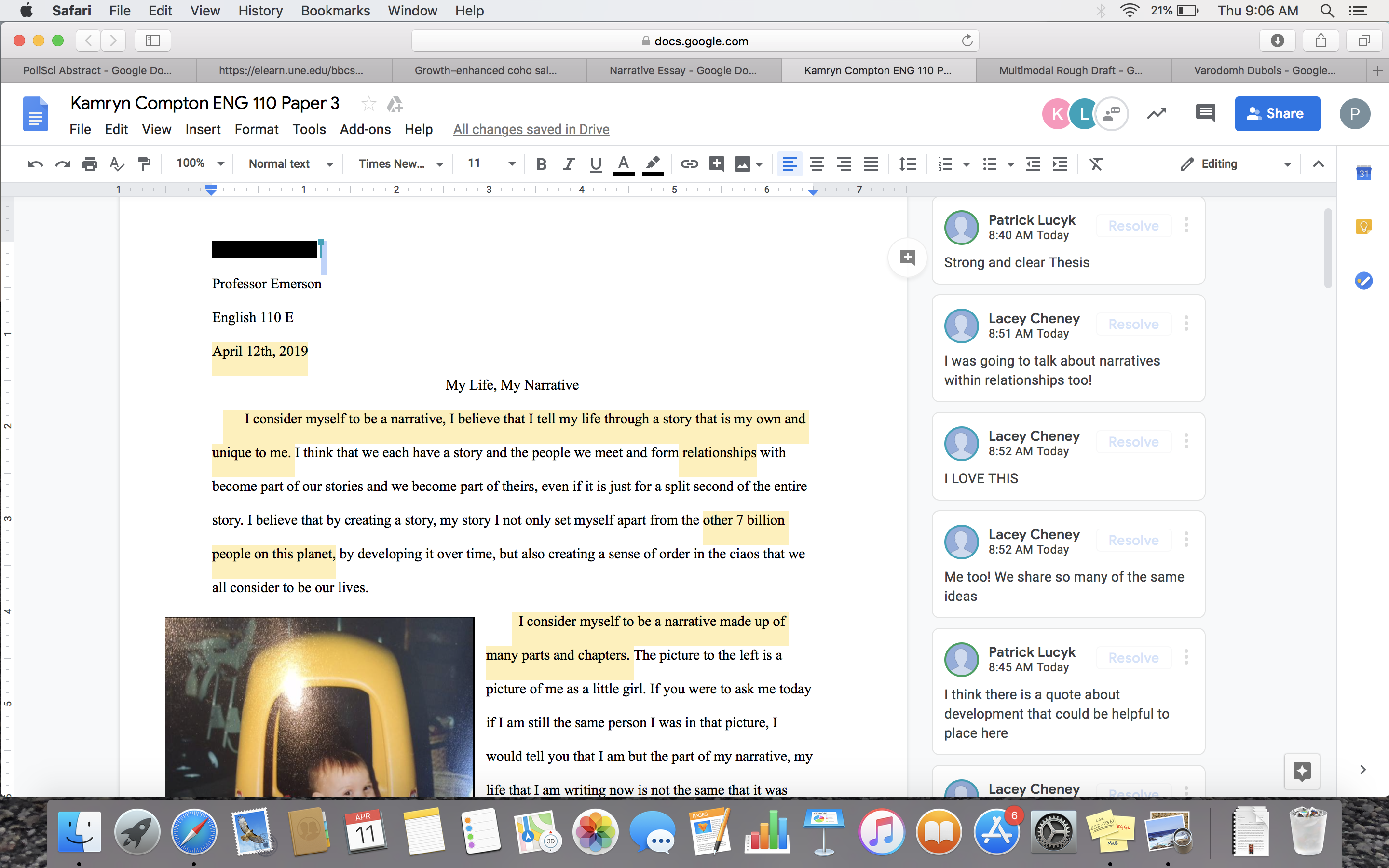1389x868 pixels.
Task: Click the paint format roller icon
Action: coord(145,164)
